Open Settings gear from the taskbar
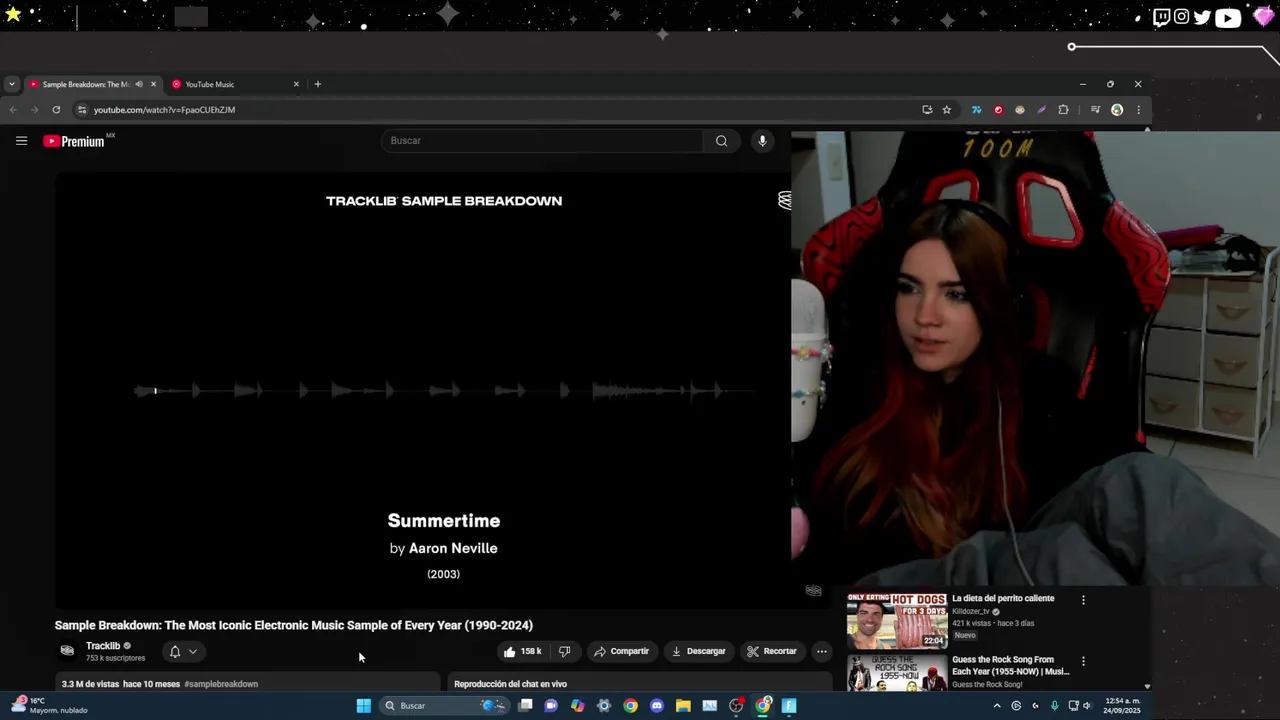Image resolution: width=1280 pixels, height=720 pixels. [x=604, y=706]
